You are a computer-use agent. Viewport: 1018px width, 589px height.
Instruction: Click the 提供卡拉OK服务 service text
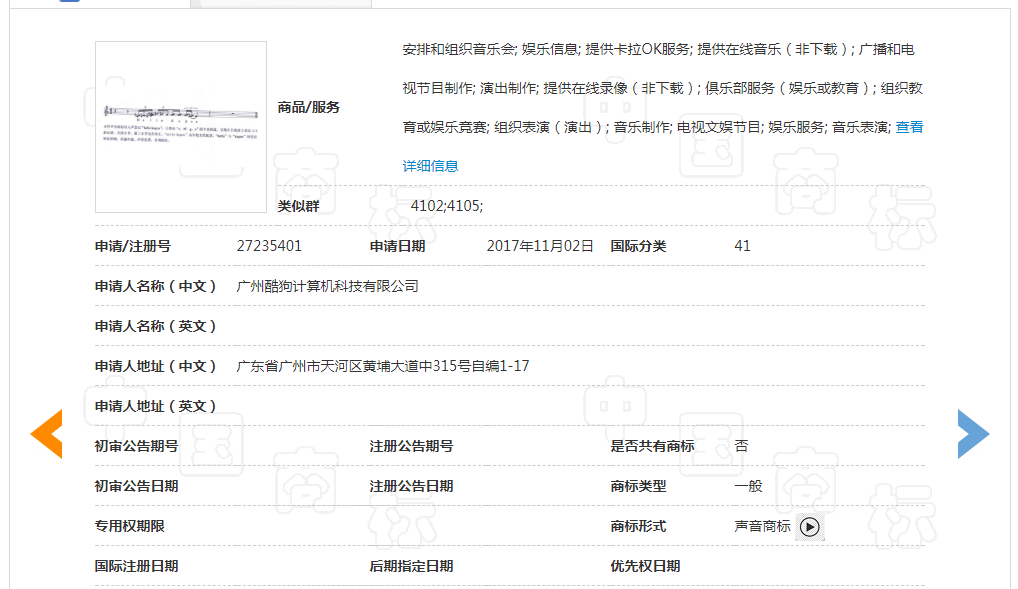point(638,49)
